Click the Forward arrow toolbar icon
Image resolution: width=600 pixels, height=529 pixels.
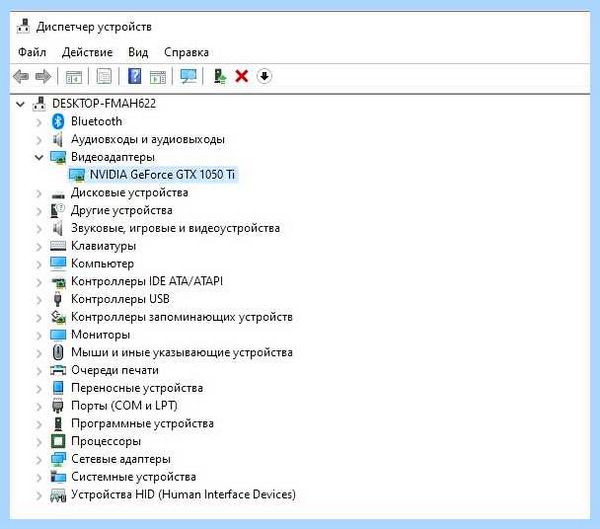click(x=43, y=76)
